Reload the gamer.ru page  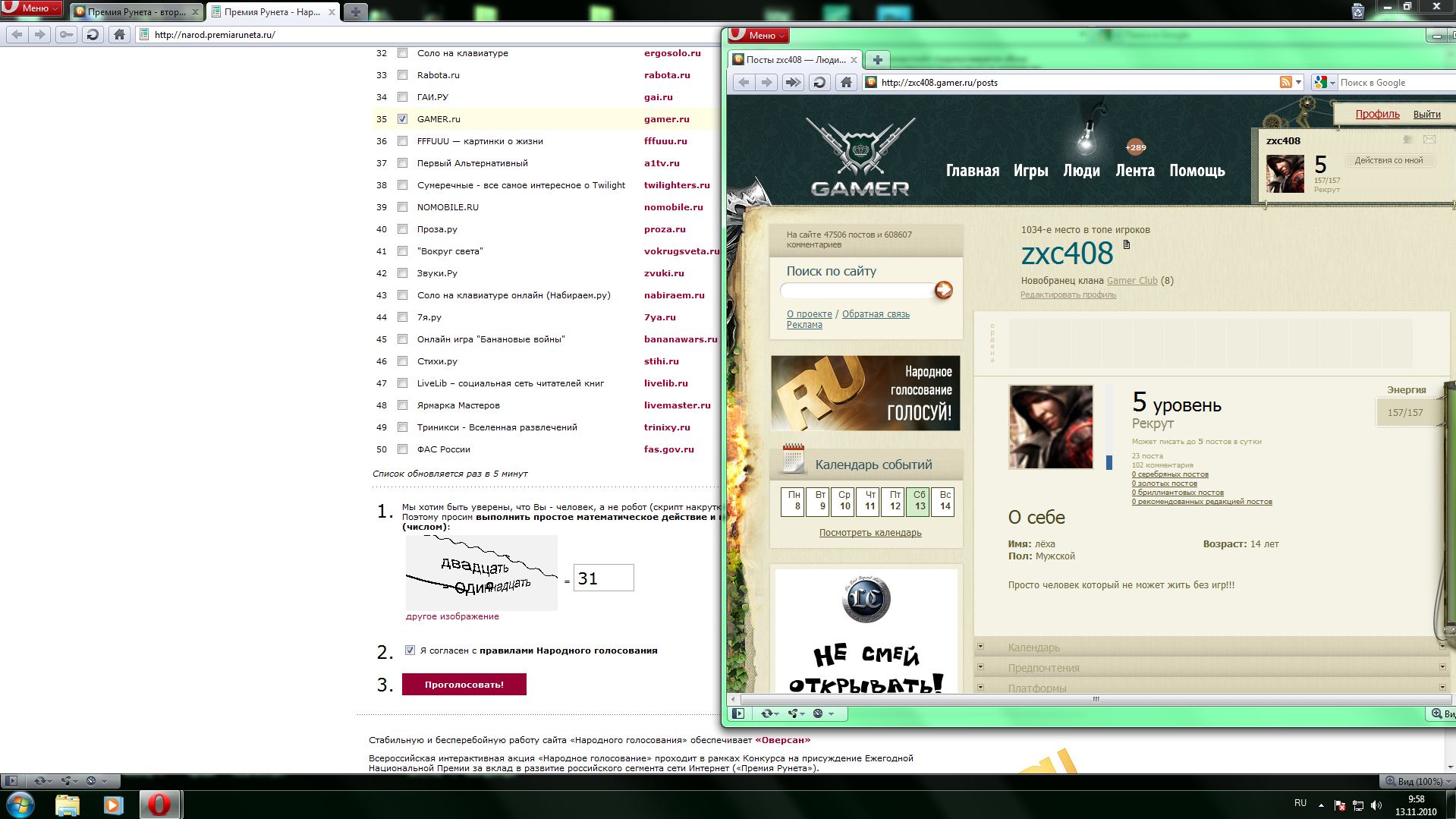(819, 82)
